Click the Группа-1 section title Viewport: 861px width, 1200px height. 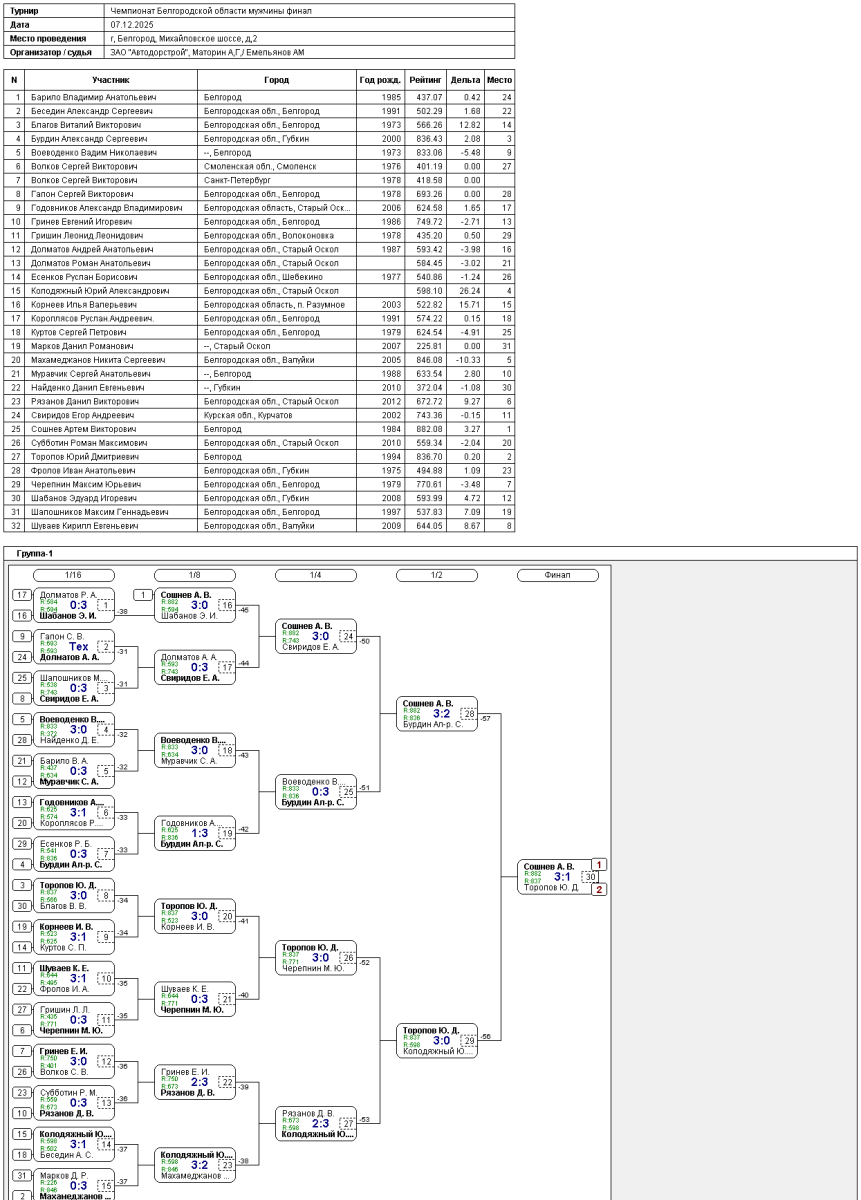[x=36, y=552]
